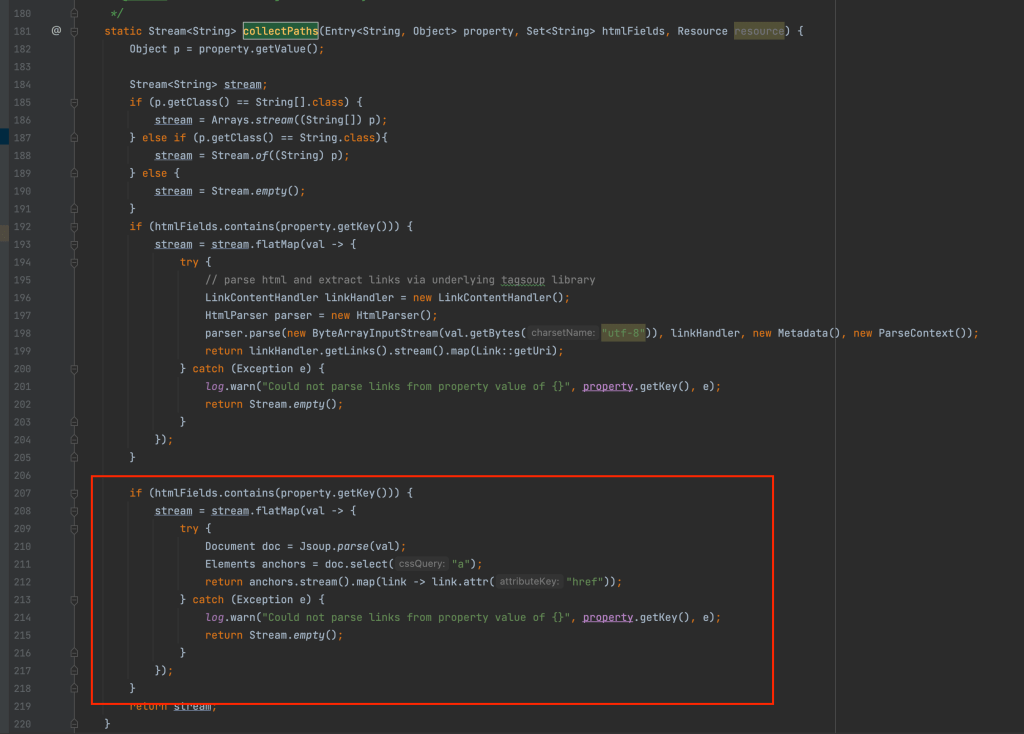Image resolution: width=1024 pixels, height=734 pixels.
Task: Click the charsetName inlay hint on line 198
Action: 563,333
